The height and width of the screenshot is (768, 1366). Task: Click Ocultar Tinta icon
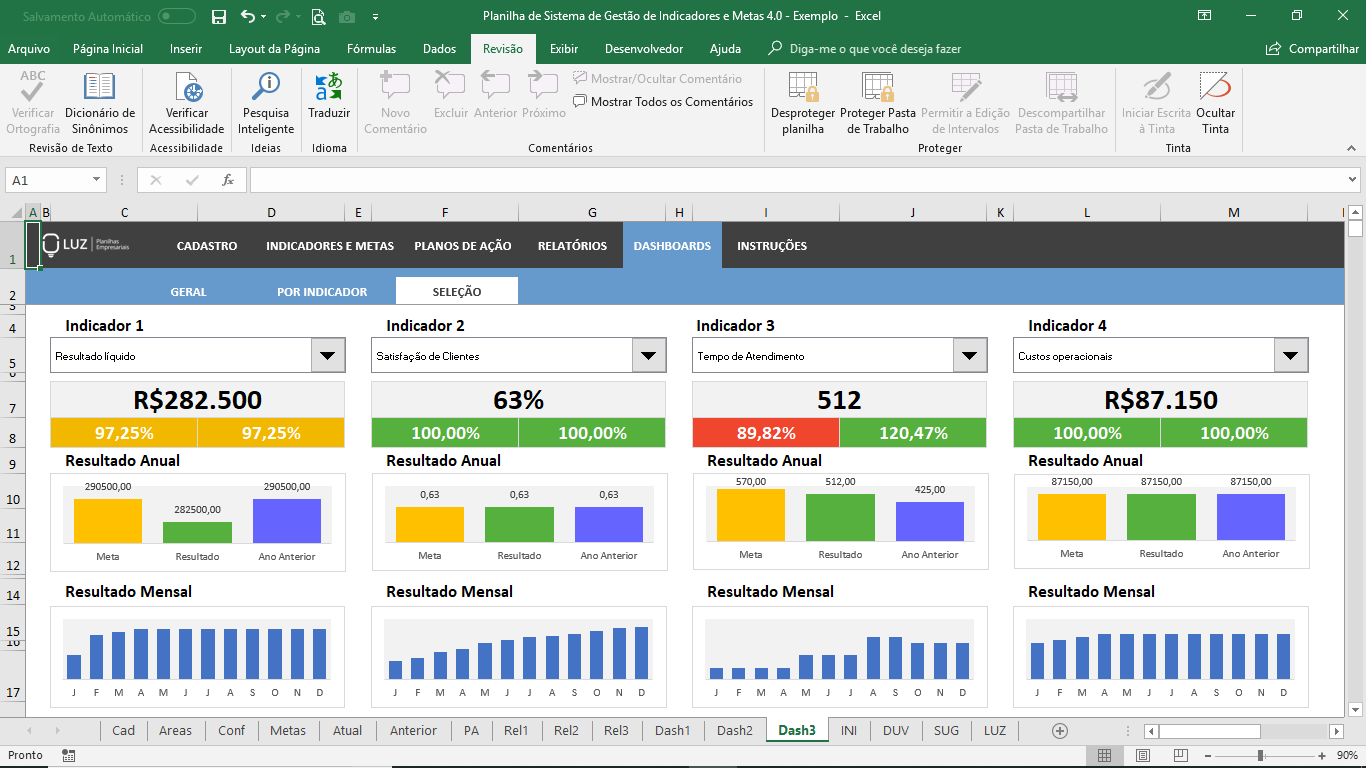coord(1215,86)
